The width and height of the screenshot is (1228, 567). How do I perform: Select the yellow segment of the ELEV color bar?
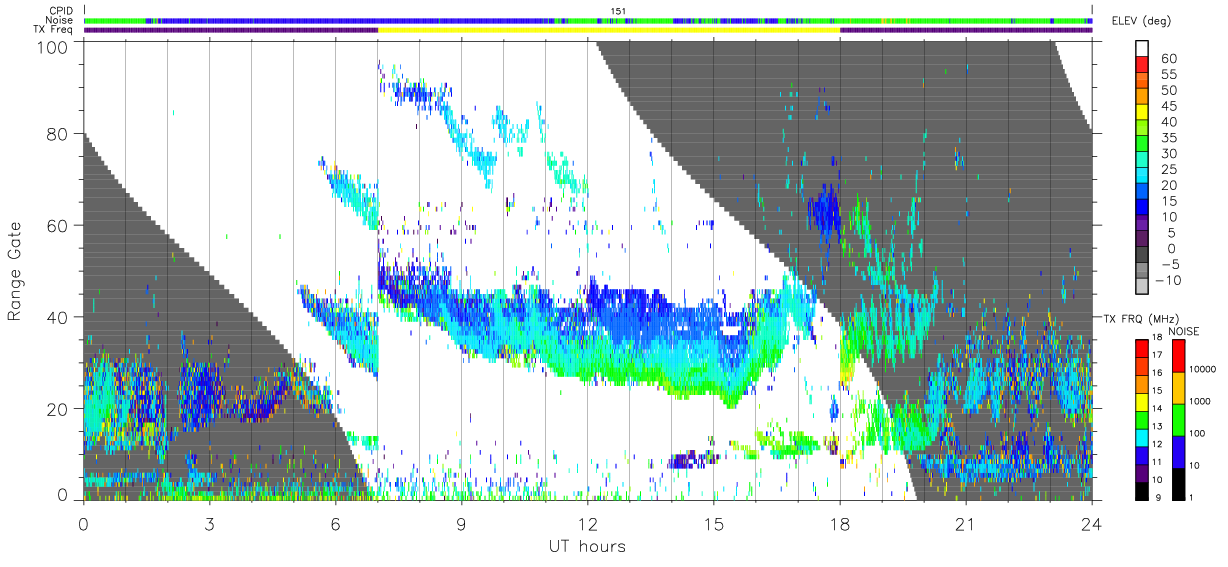[x=1142, y=112]
